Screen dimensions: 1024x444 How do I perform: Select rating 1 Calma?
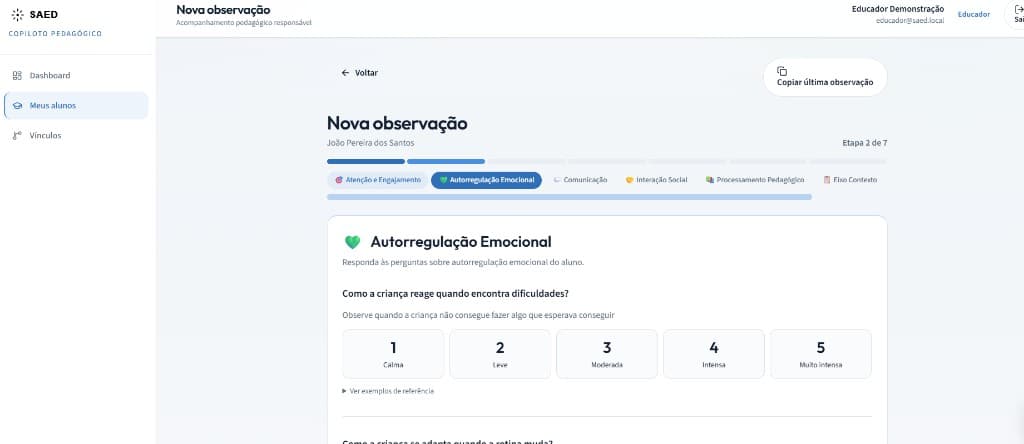[393, 354]
